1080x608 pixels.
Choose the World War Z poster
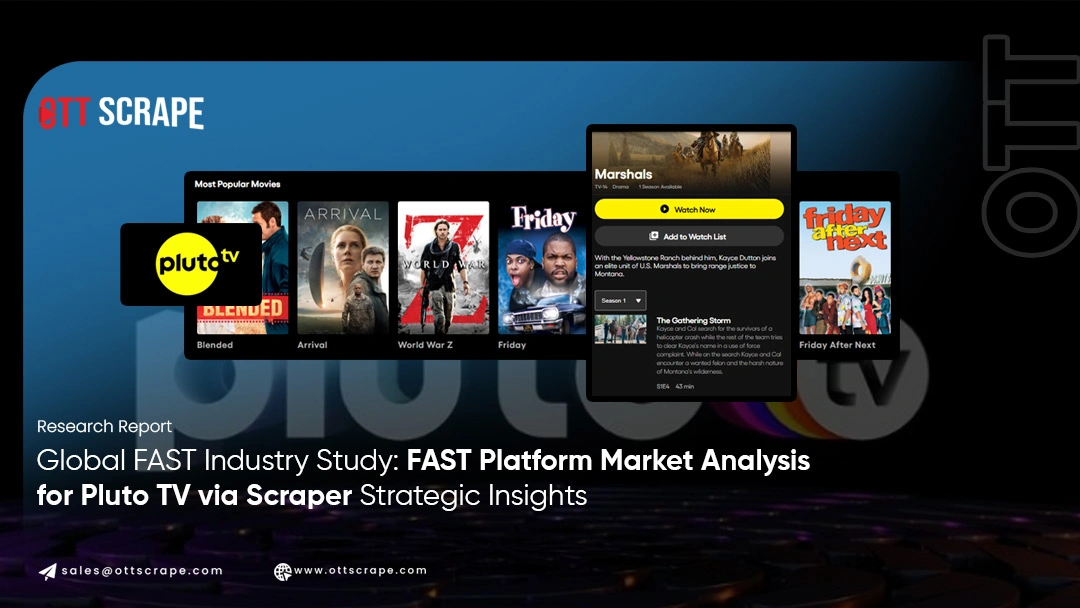(443, 268)
